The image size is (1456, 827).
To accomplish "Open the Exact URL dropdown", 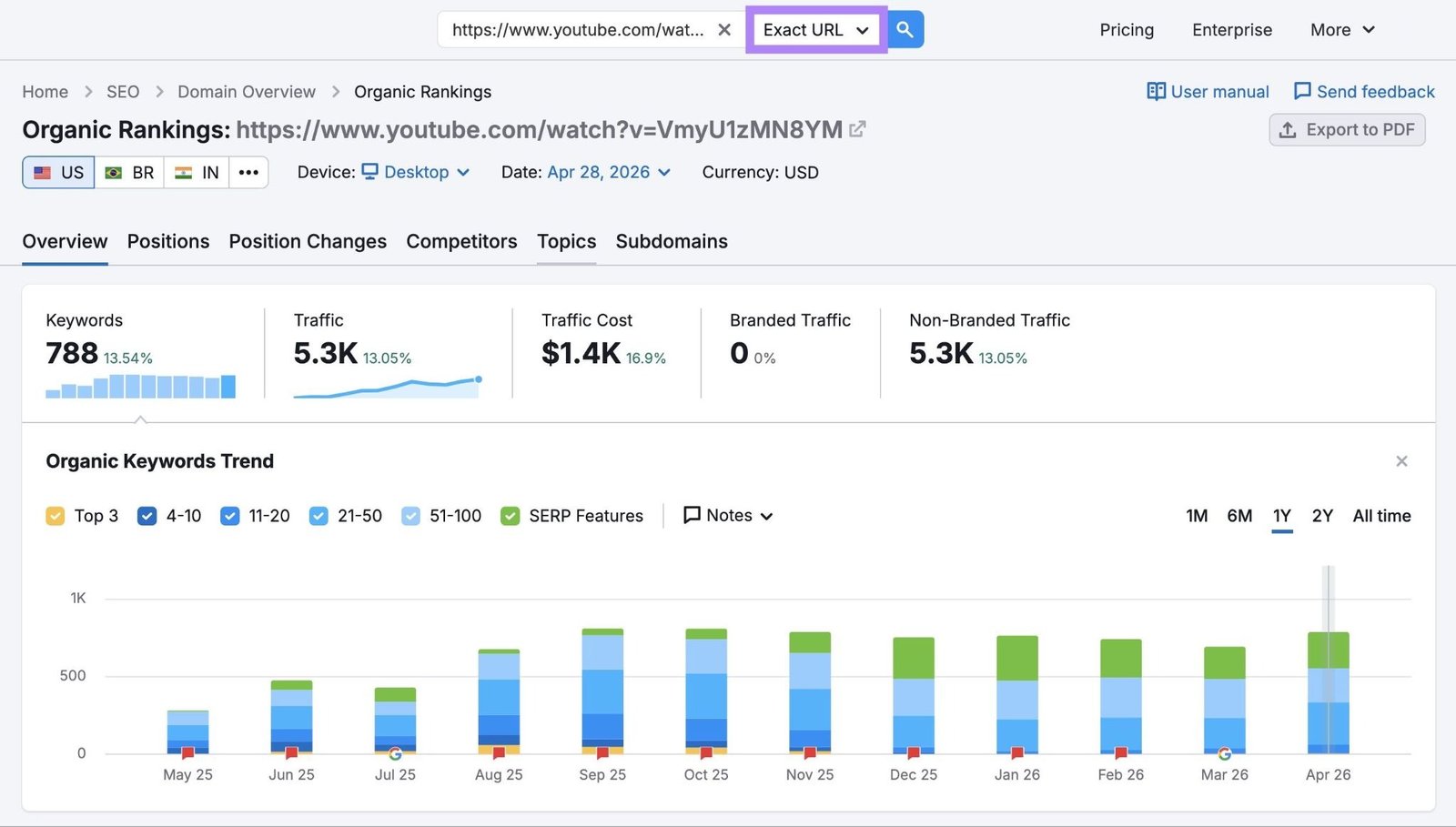I will [816, 29].
